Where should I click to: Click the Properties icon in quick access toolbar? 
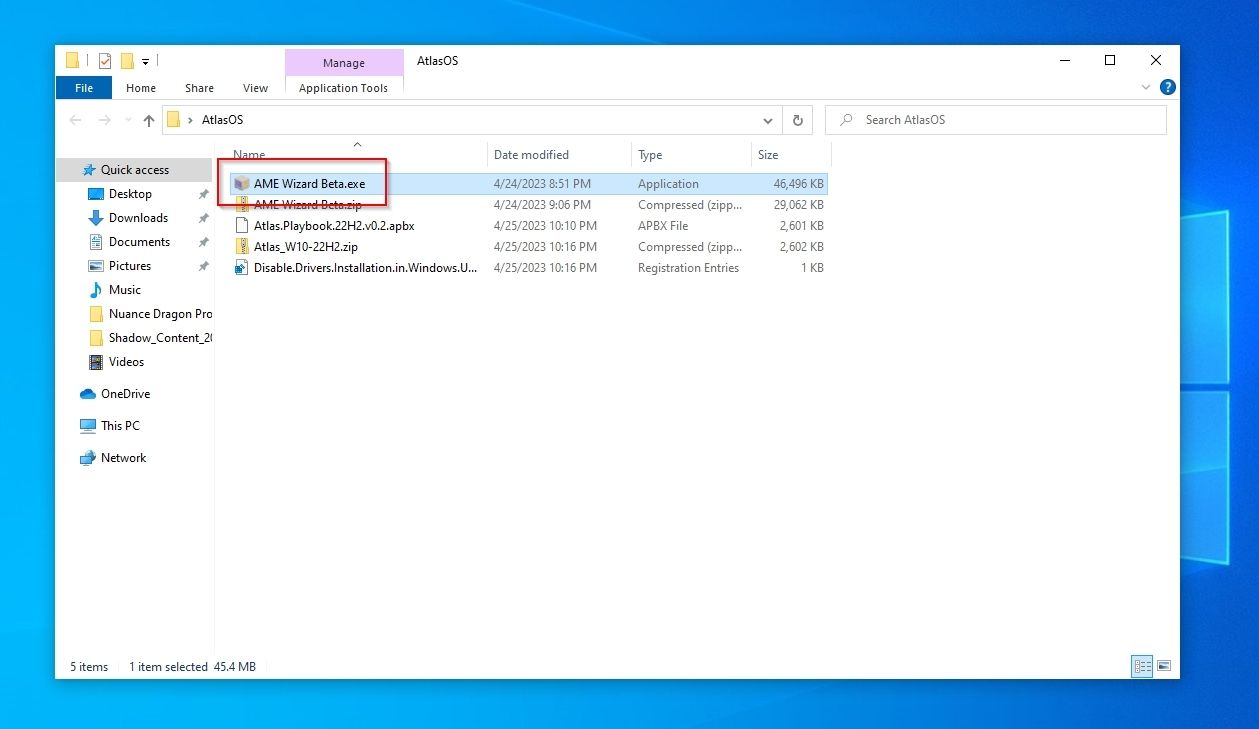[x=105, y=61]
